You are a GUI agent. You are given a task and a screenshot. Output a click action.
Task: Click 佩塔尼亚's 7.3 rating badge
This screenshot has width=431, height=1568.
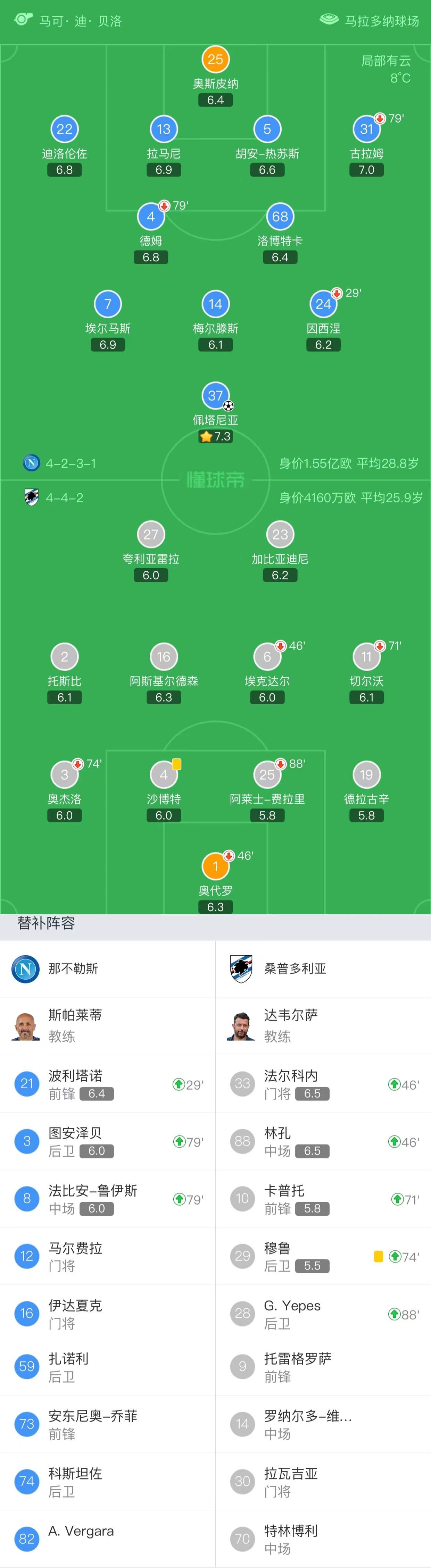pos(219,436)
